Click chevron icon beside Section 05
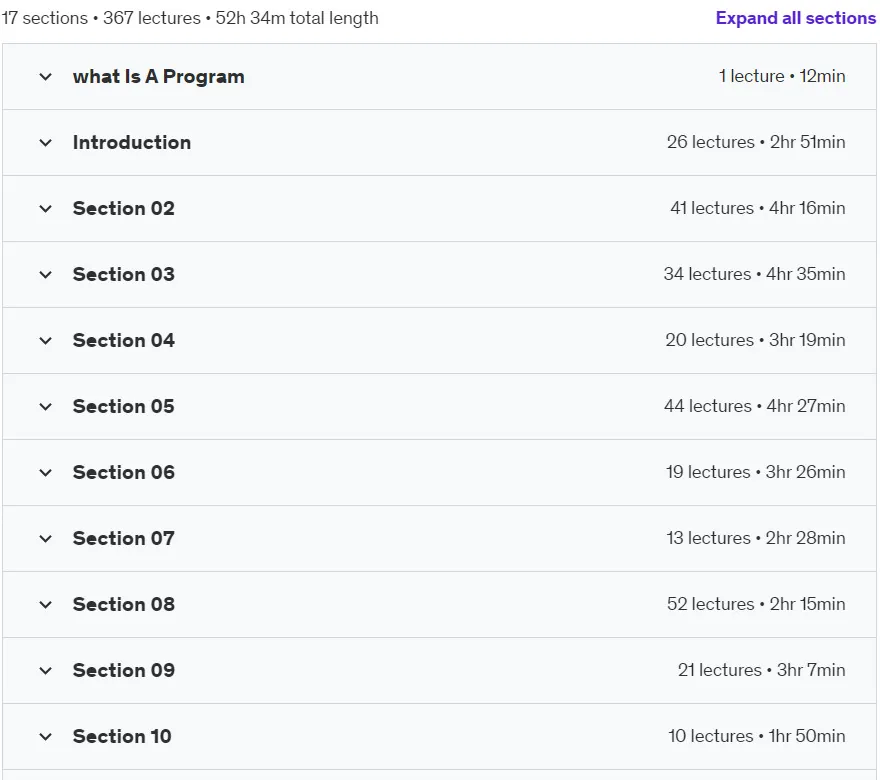The height and width of the screenshot is (780, 880). (x=45, y=406)
